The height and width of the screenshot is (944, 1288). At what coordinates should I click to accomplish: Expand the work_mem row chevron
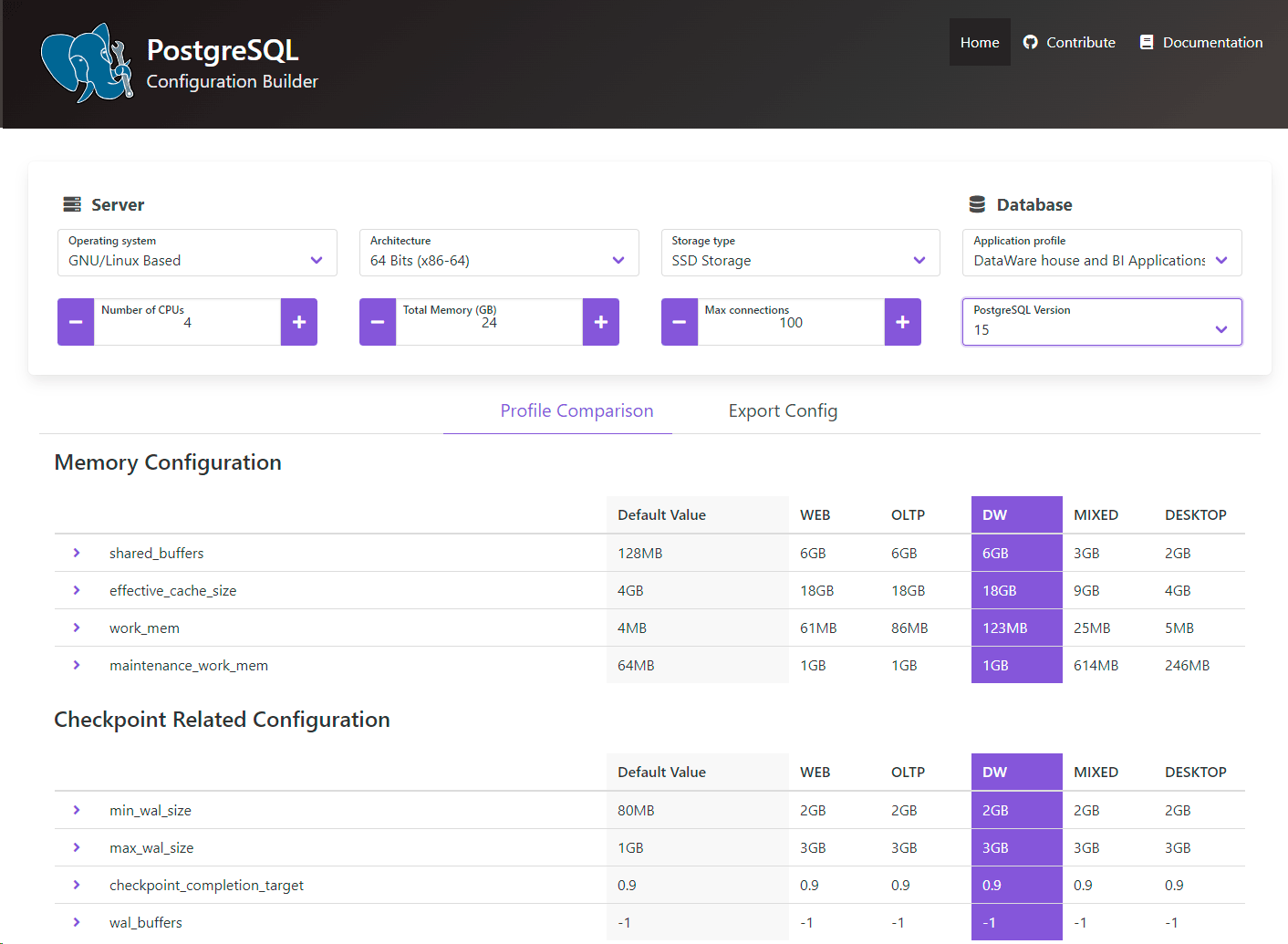[77, 628]
